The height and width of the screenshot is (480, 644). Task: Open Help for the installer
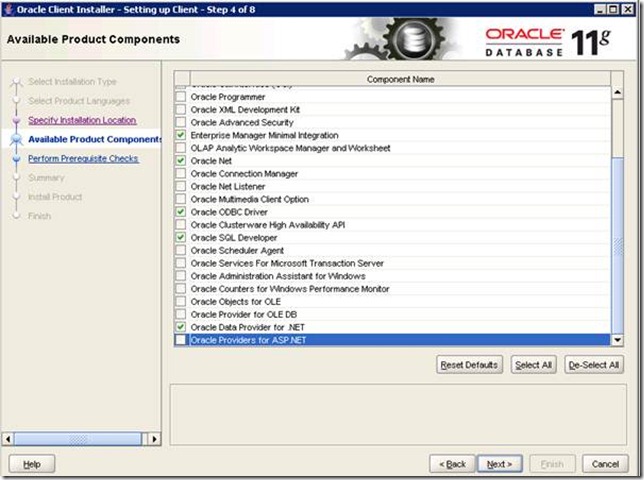click(x=31, y=464)
